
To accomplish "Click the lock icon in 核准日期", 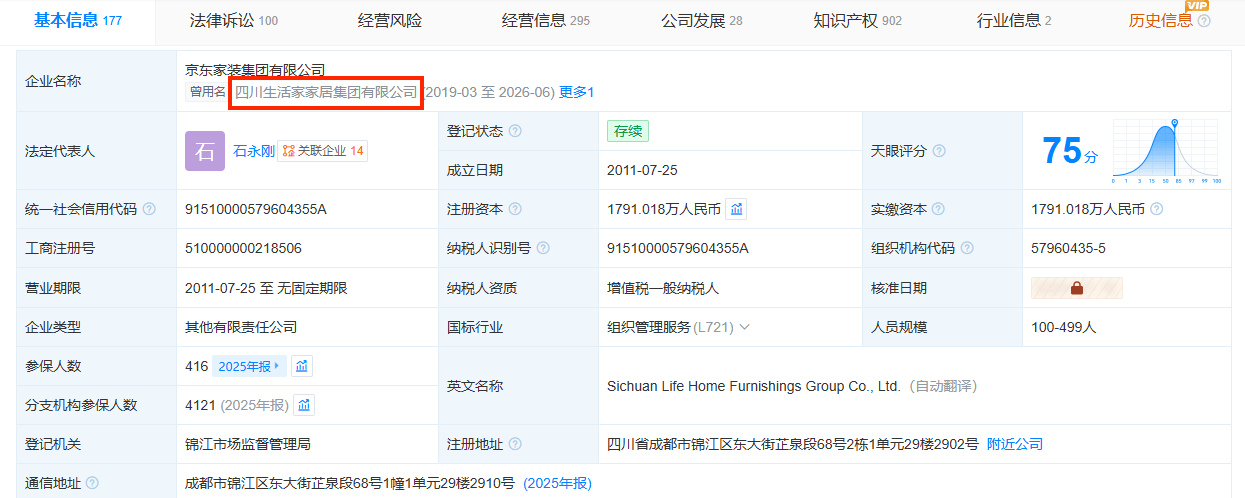I will coord(1077,288).
